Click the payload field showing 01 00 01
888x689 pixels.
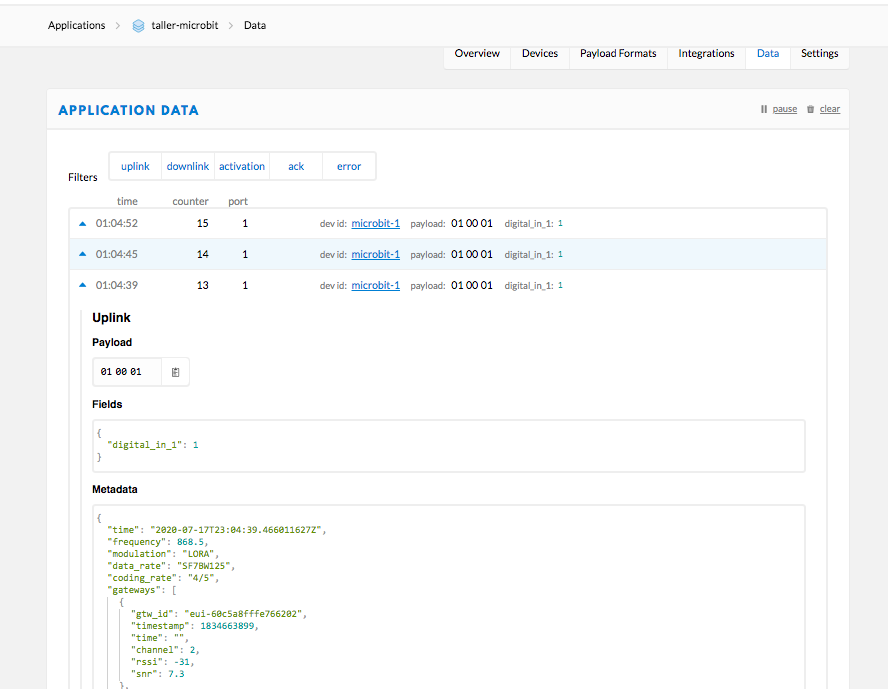[x=127, y=372]
